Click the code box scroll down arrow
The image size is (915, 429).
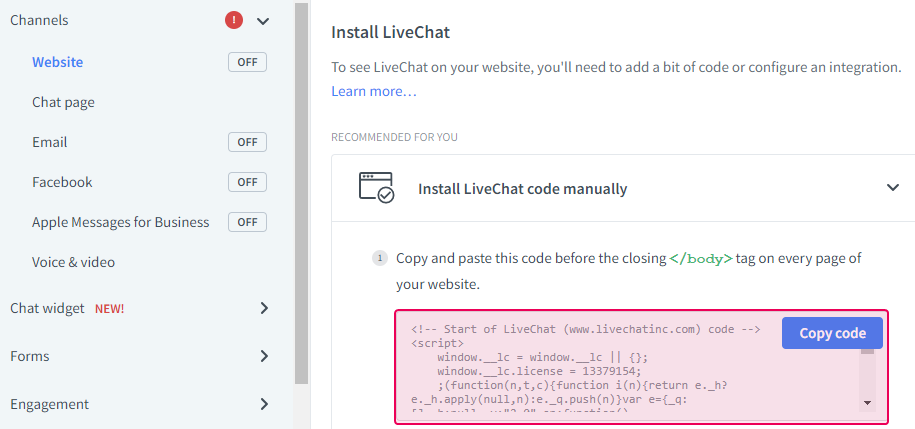867,402
